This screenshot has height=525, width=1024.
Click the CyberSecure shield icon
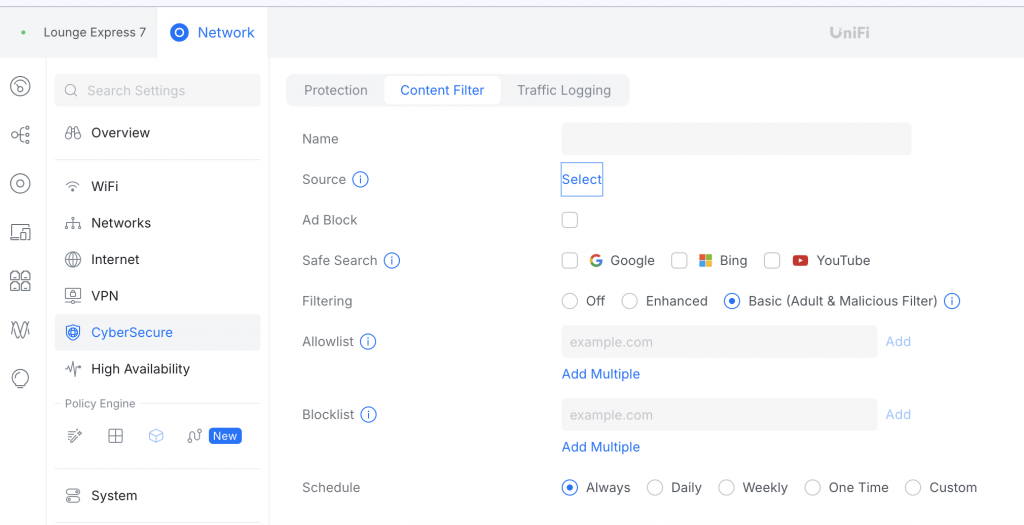[x=73, y=333]
